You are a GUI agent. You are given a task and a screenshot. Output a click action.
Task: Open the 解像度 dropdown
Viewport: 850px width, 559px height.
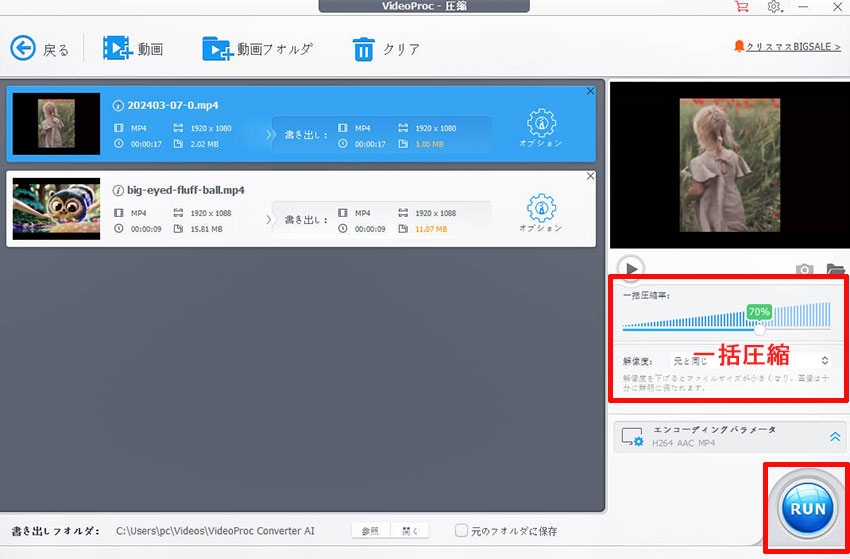750,361
